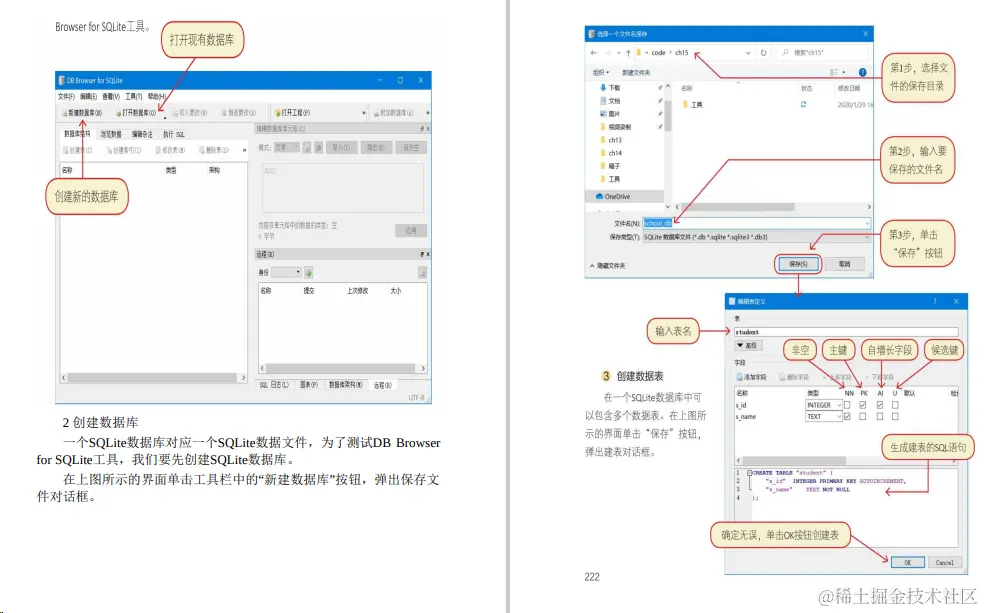Click the 创建表 icon in structure tab

pos(66,150)
